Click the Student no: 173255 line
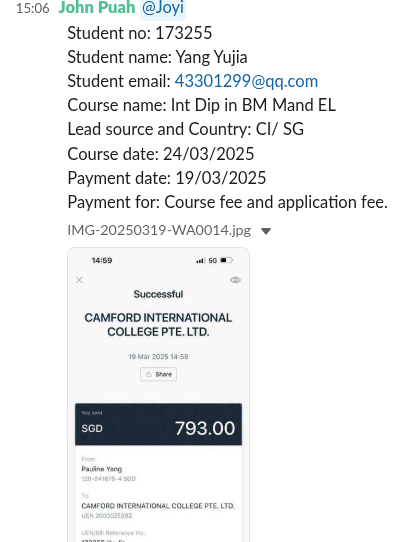Screen dimensions: 404x542 tap(140, 33)
